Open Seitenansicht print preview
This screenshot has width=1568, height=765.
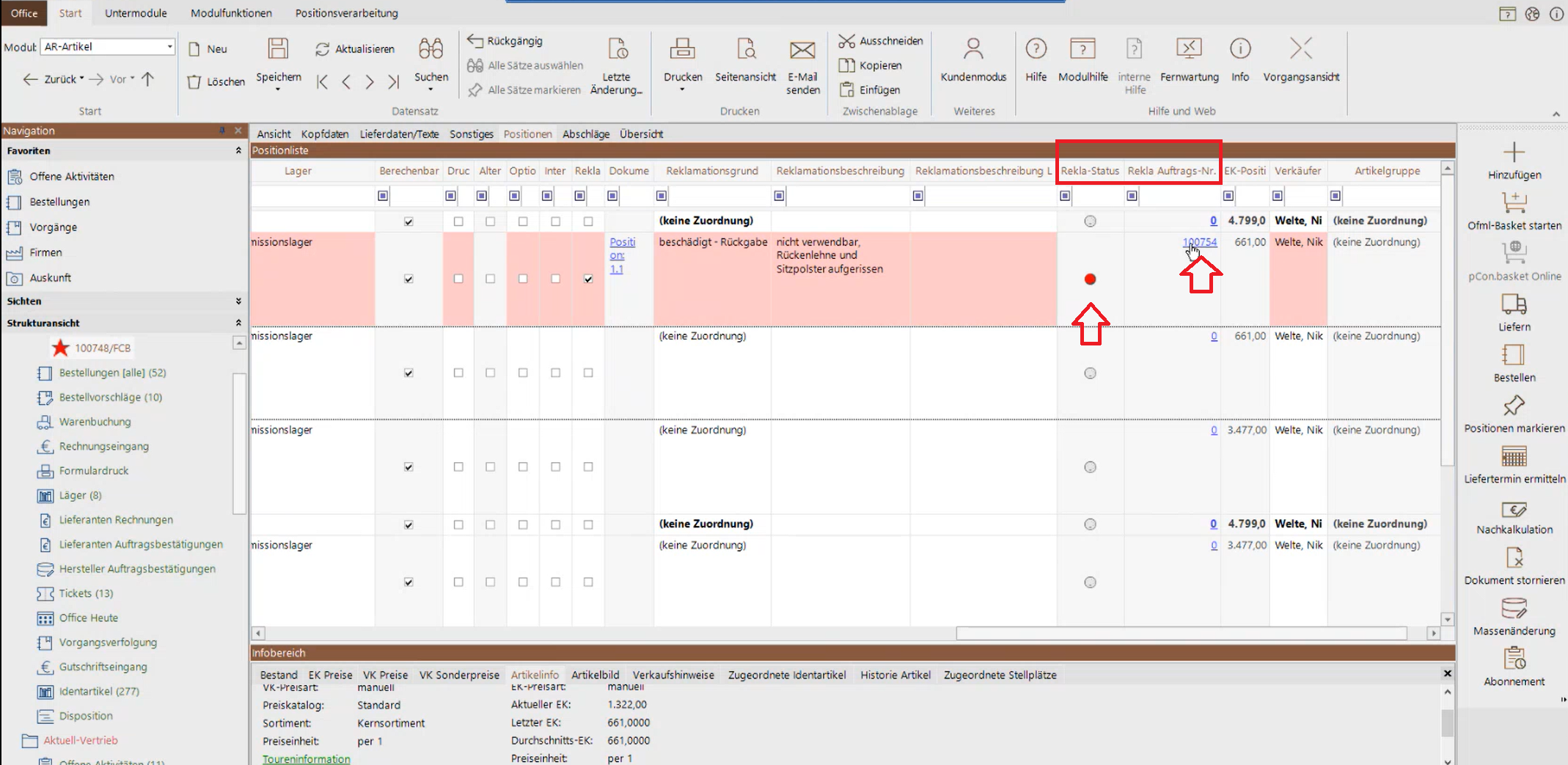pos(745,50)
